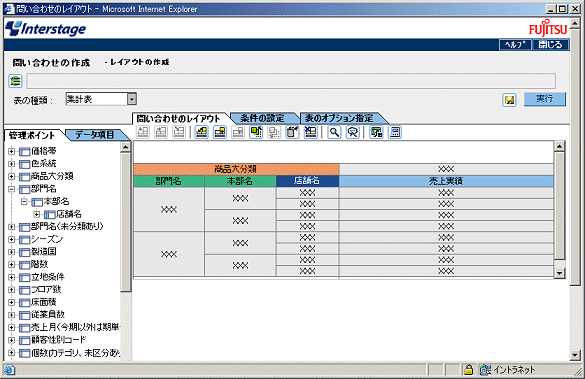The image size is (585, 379).
Task: Expand the 床面積 tree node
Action: [x=12, y=302]
